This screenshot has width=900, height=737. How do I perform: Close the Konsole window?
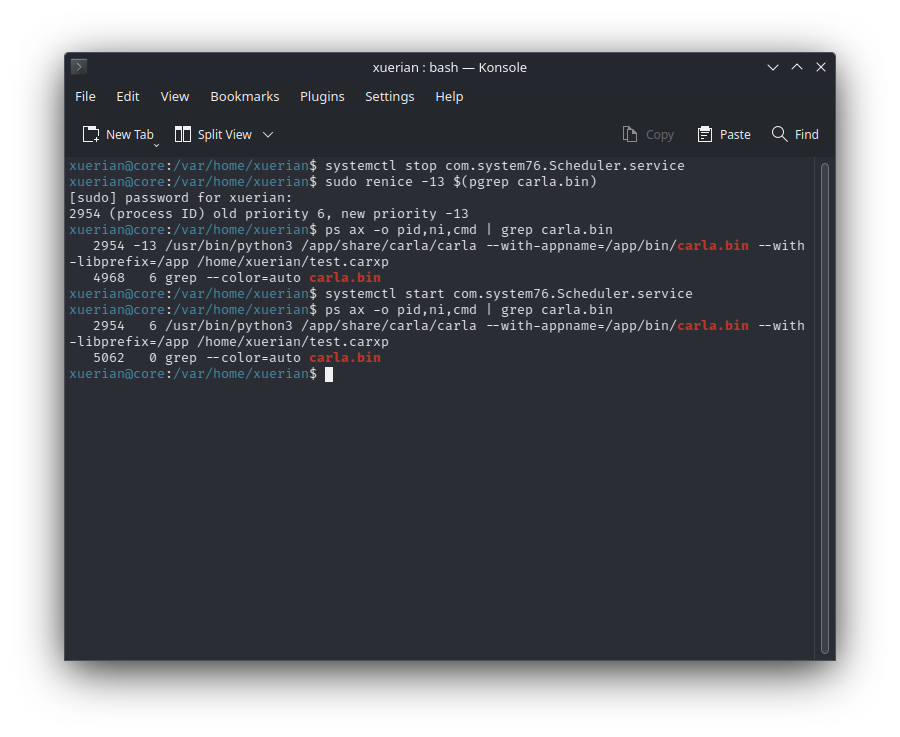tap(821, 67)
